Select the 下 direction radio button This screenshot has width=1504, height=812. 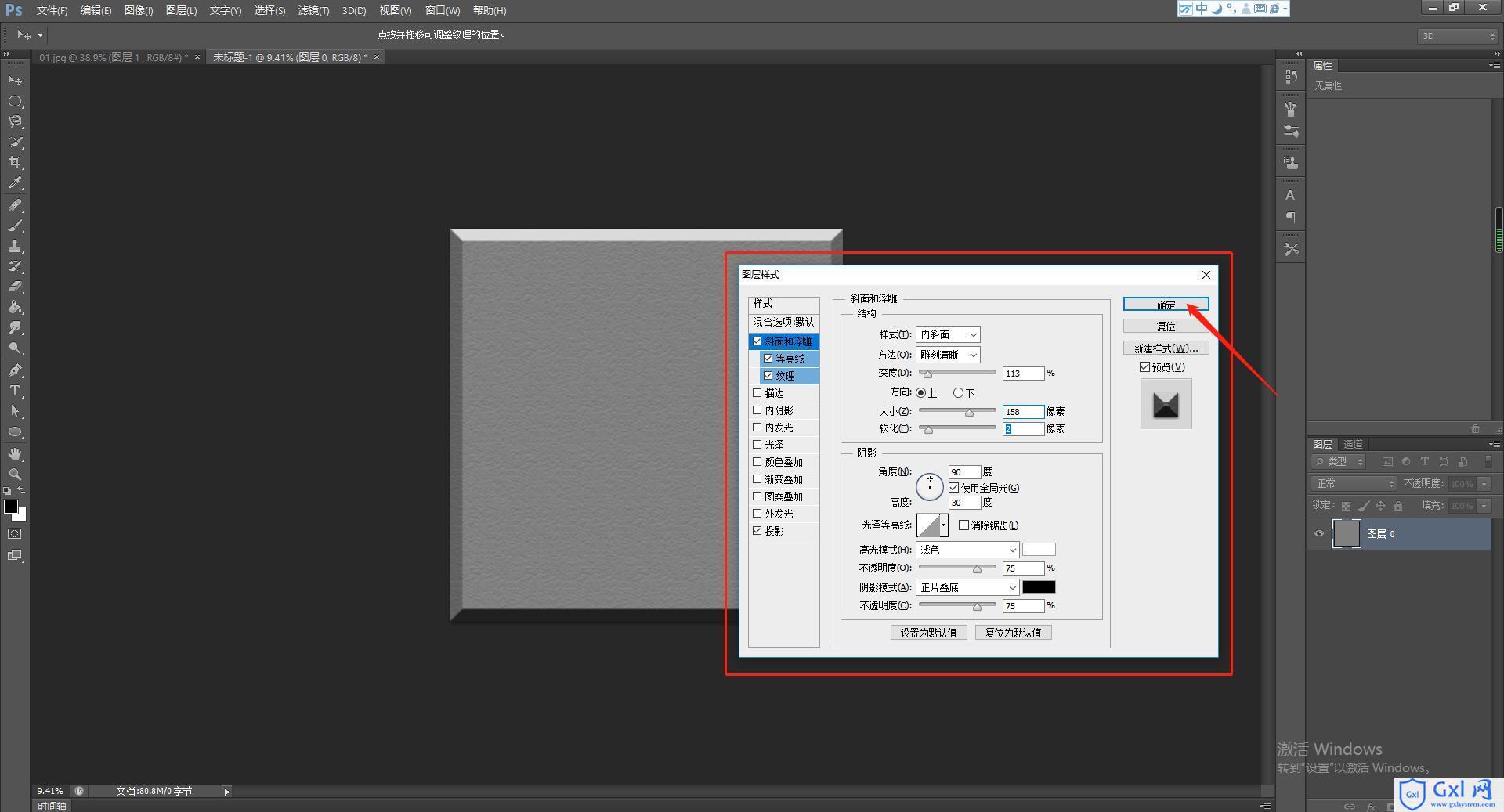point(958,393)
